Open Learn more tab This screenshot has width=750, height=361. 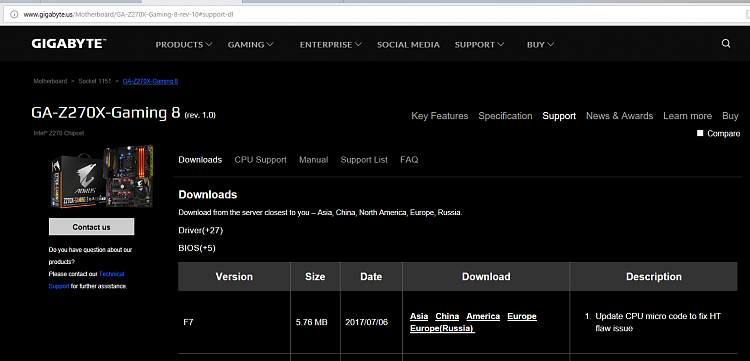pyautogui.click(x=687, y=116)
